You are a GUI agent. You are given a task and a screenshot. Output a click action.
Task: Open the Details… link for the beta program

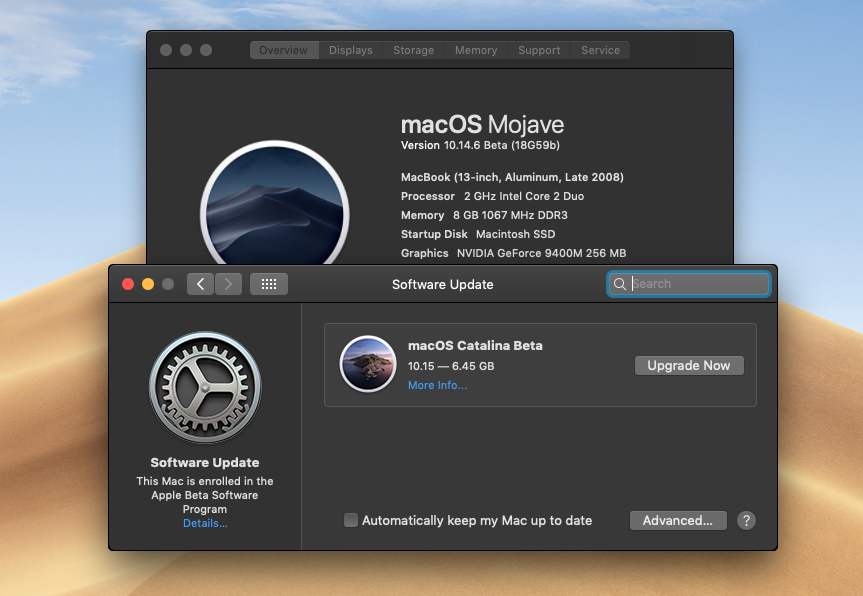(x=205, y=523)
